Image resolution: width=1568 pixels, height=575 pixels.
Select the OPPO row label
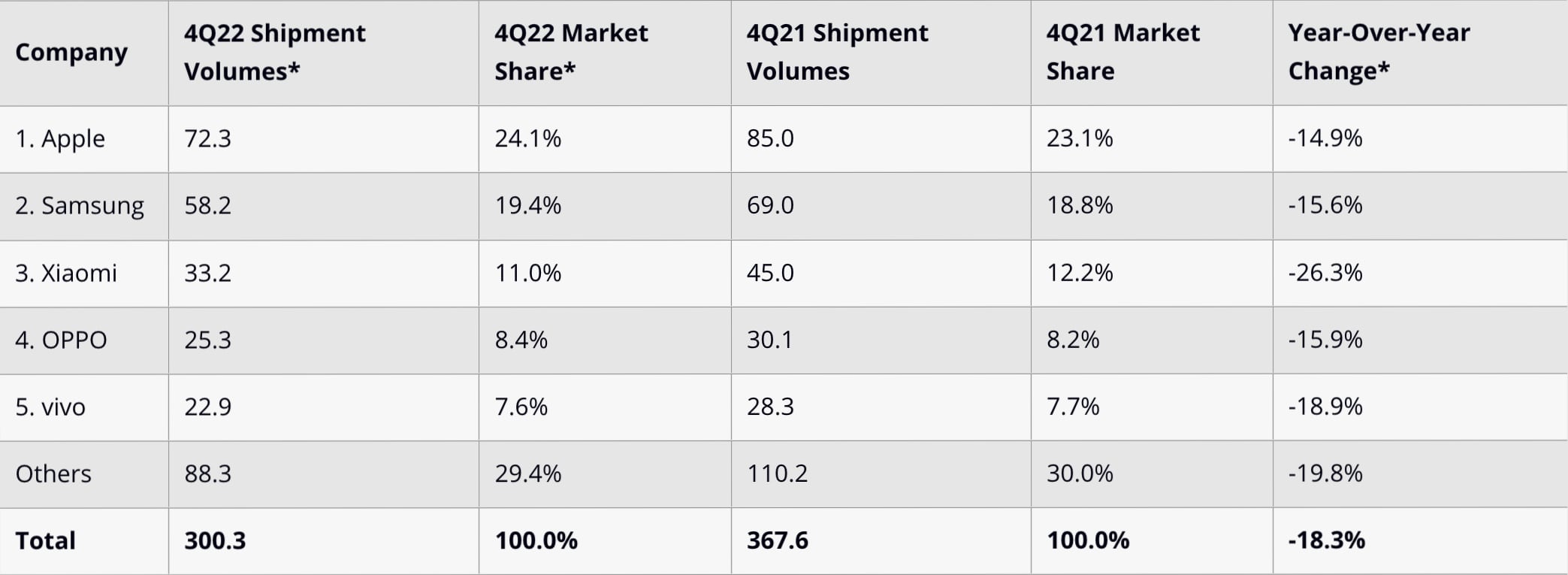tap(61, 340)
